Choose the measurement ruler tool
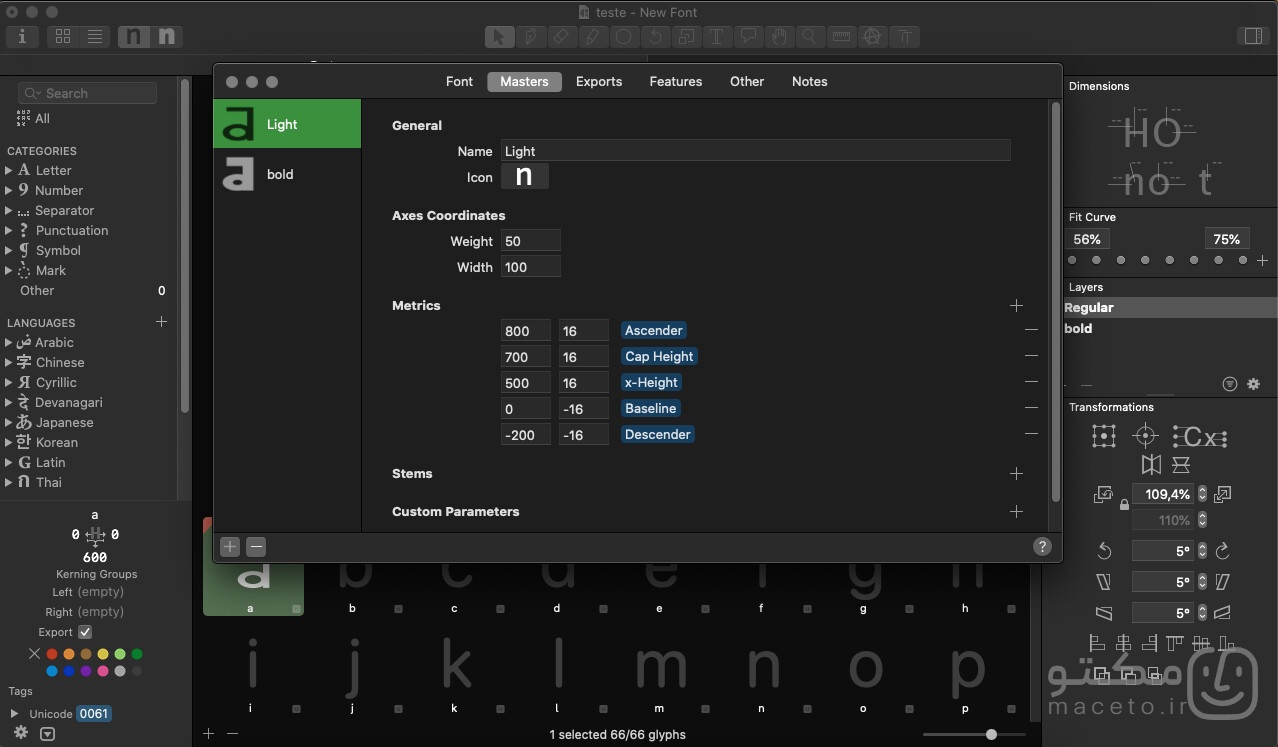 coord(841,37)
